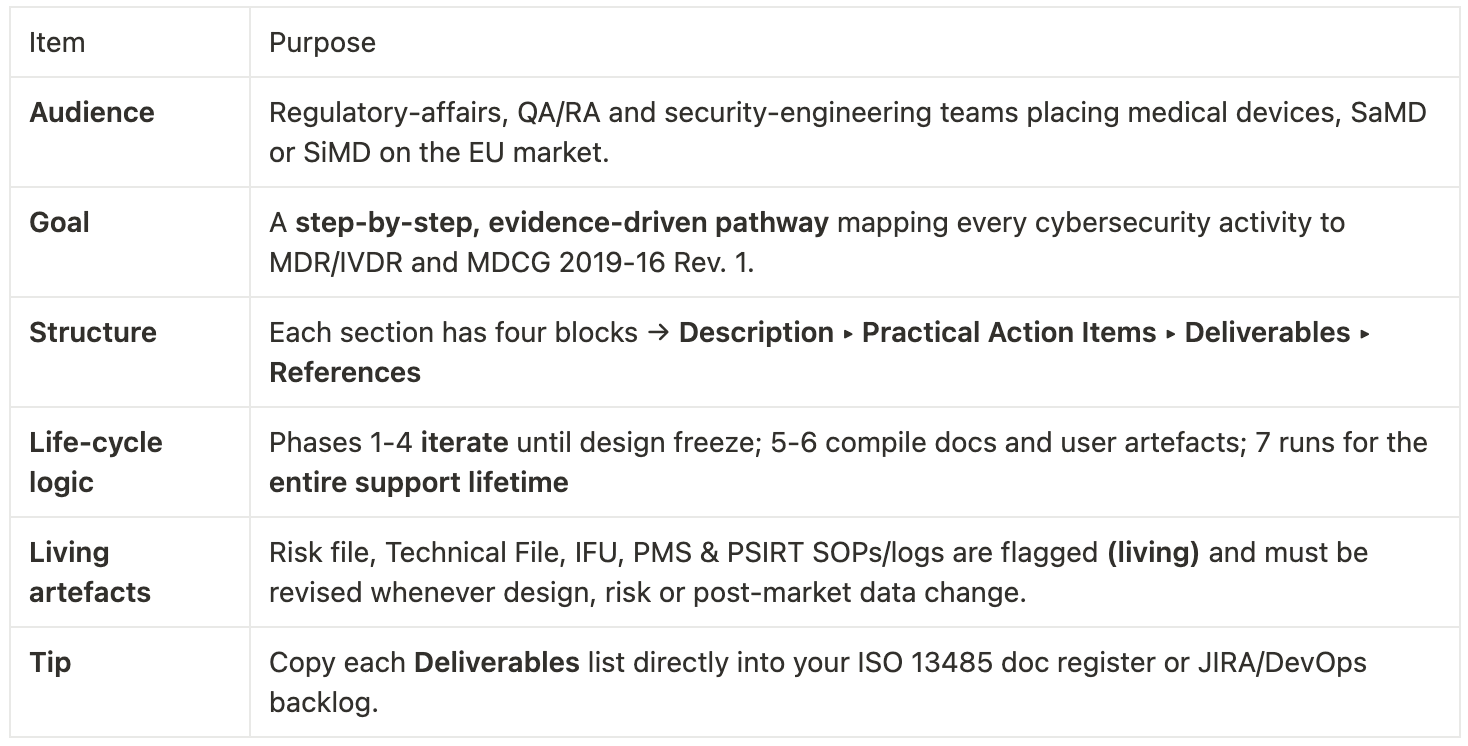Click the "Living artefacts" row label

point(90,572)
